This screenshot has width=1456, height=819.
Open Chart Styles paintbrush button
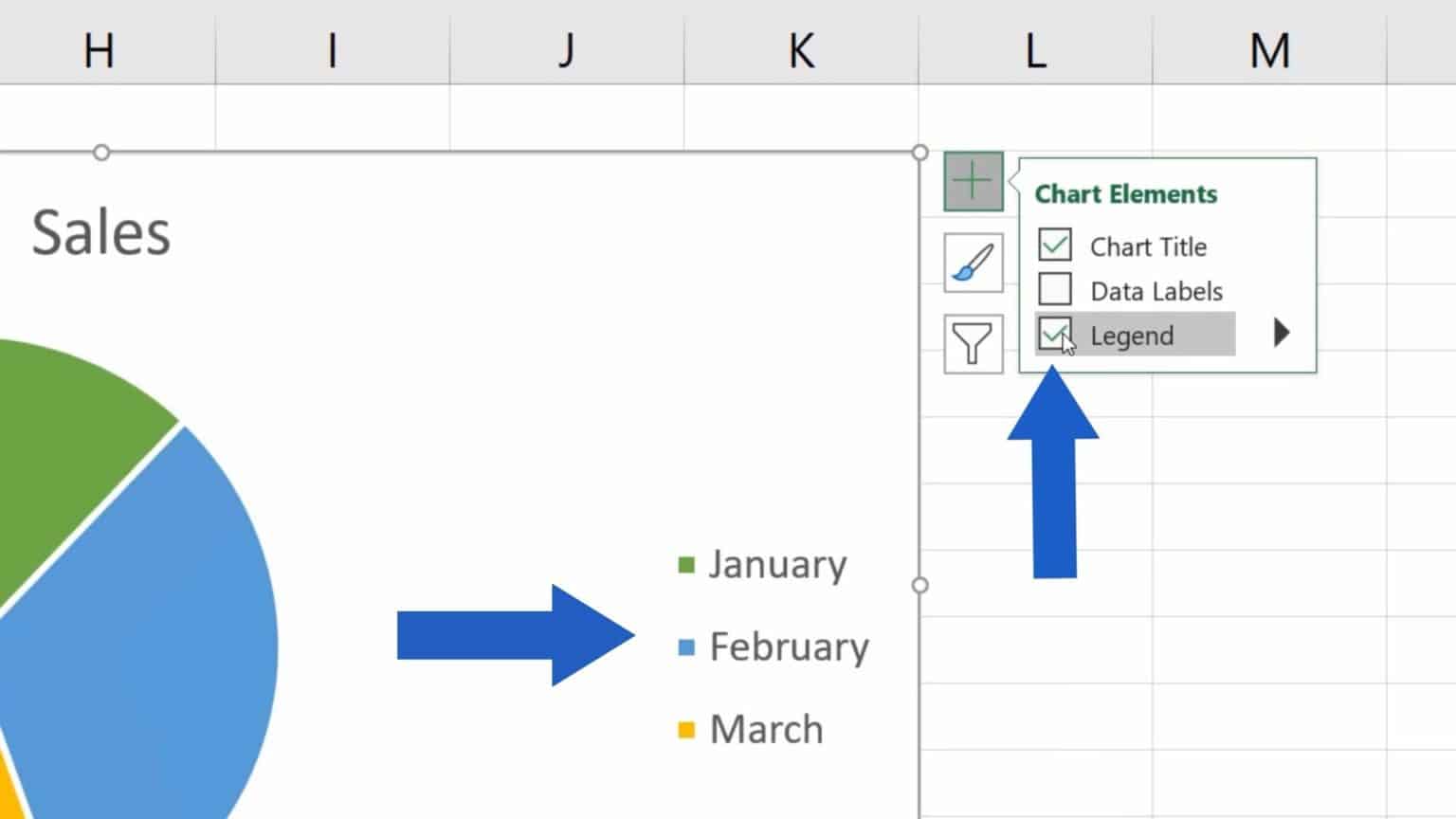973,263
